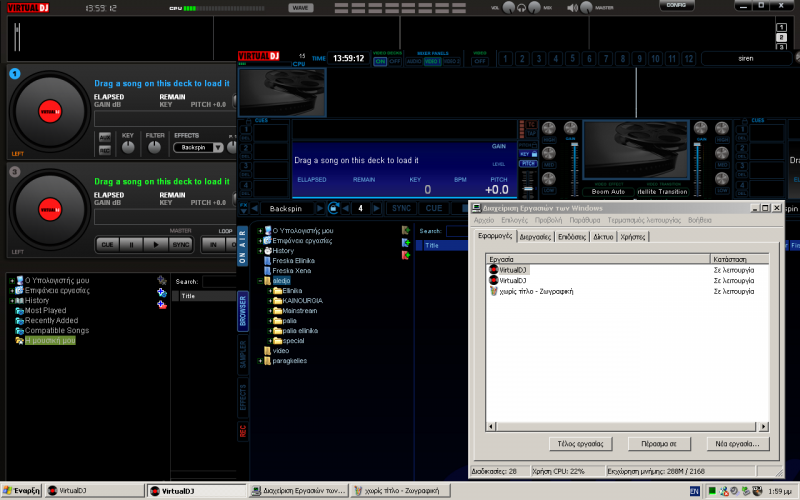Click the red add filter folder icon
The height and width of the screenshot is (500, 800).
(406, 255)
